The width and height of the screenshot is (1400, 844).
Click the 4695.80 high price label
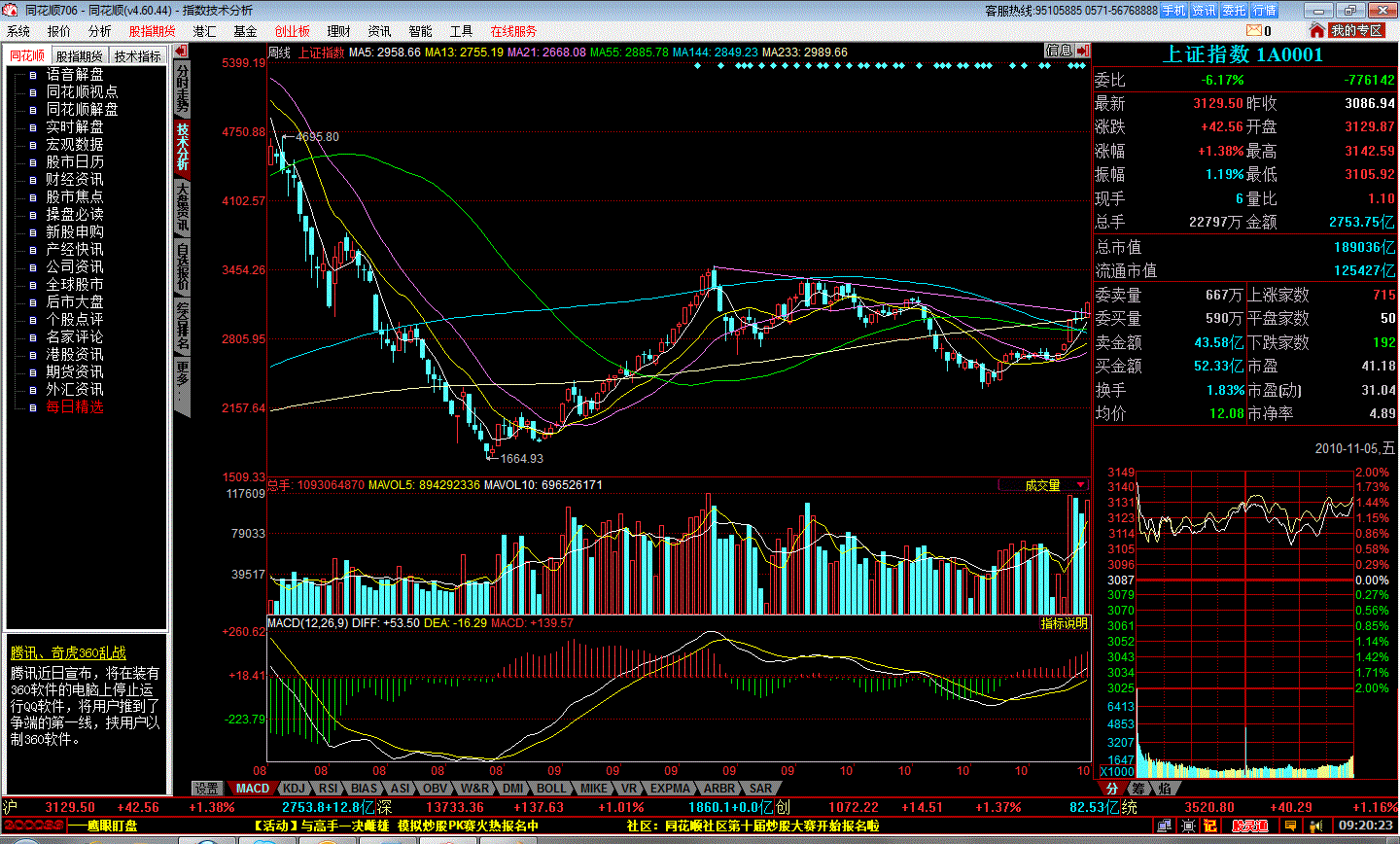click(317, 137)
